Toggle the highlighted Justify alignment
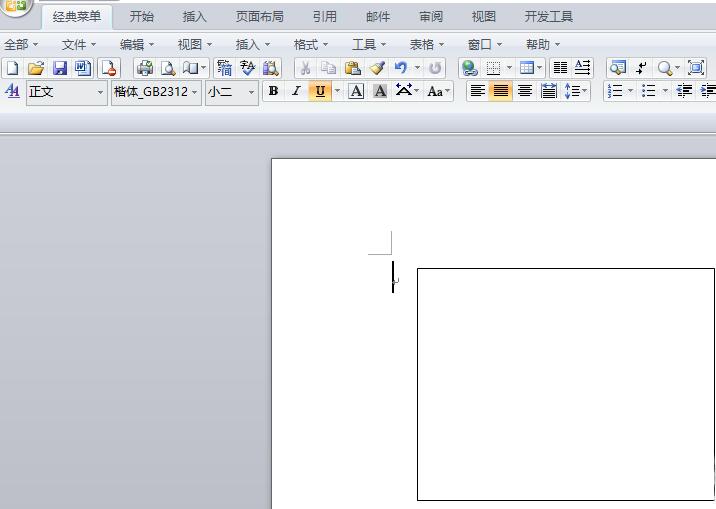This screenshot has height=509, width=716. coord(501,91)
